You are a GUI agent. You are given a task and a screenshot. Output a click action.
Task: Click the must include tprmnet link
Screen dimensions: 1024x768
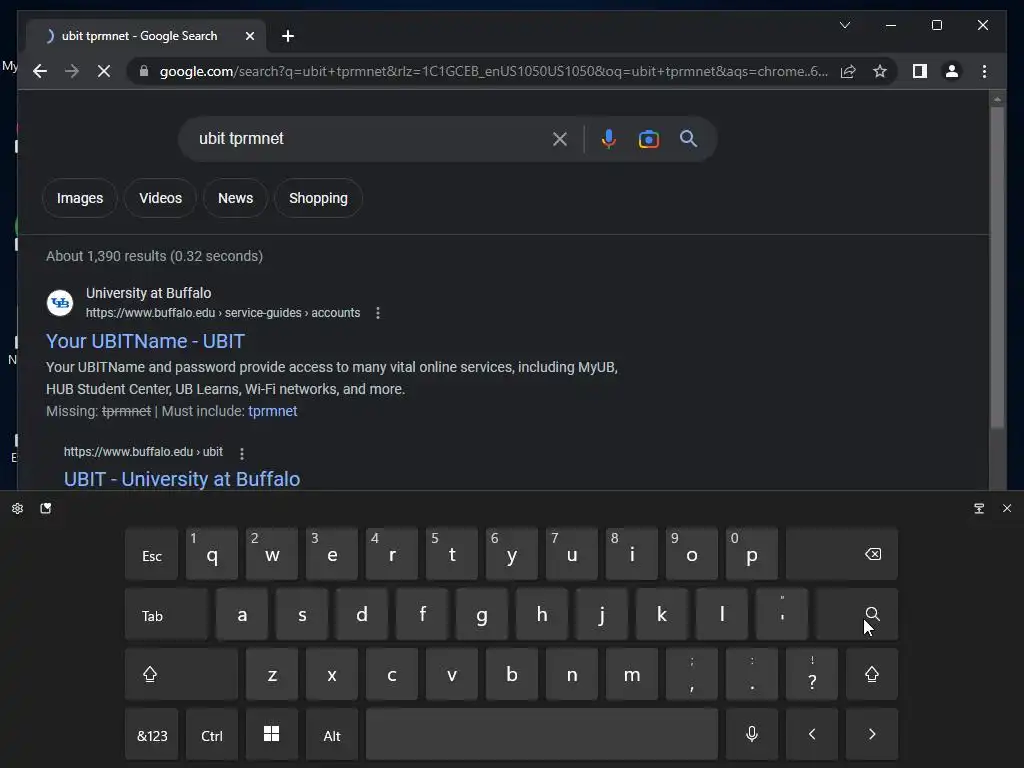coord(272,411)
